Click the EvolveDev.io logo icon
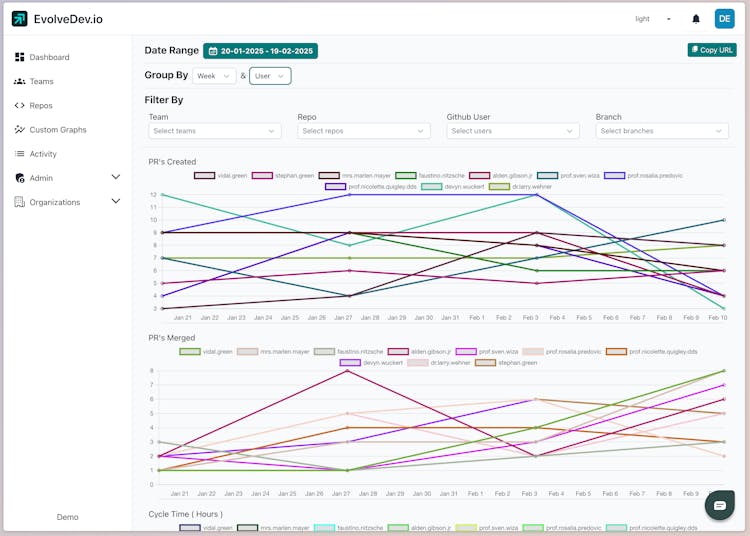750x536 pixels. tap(20, 19)
